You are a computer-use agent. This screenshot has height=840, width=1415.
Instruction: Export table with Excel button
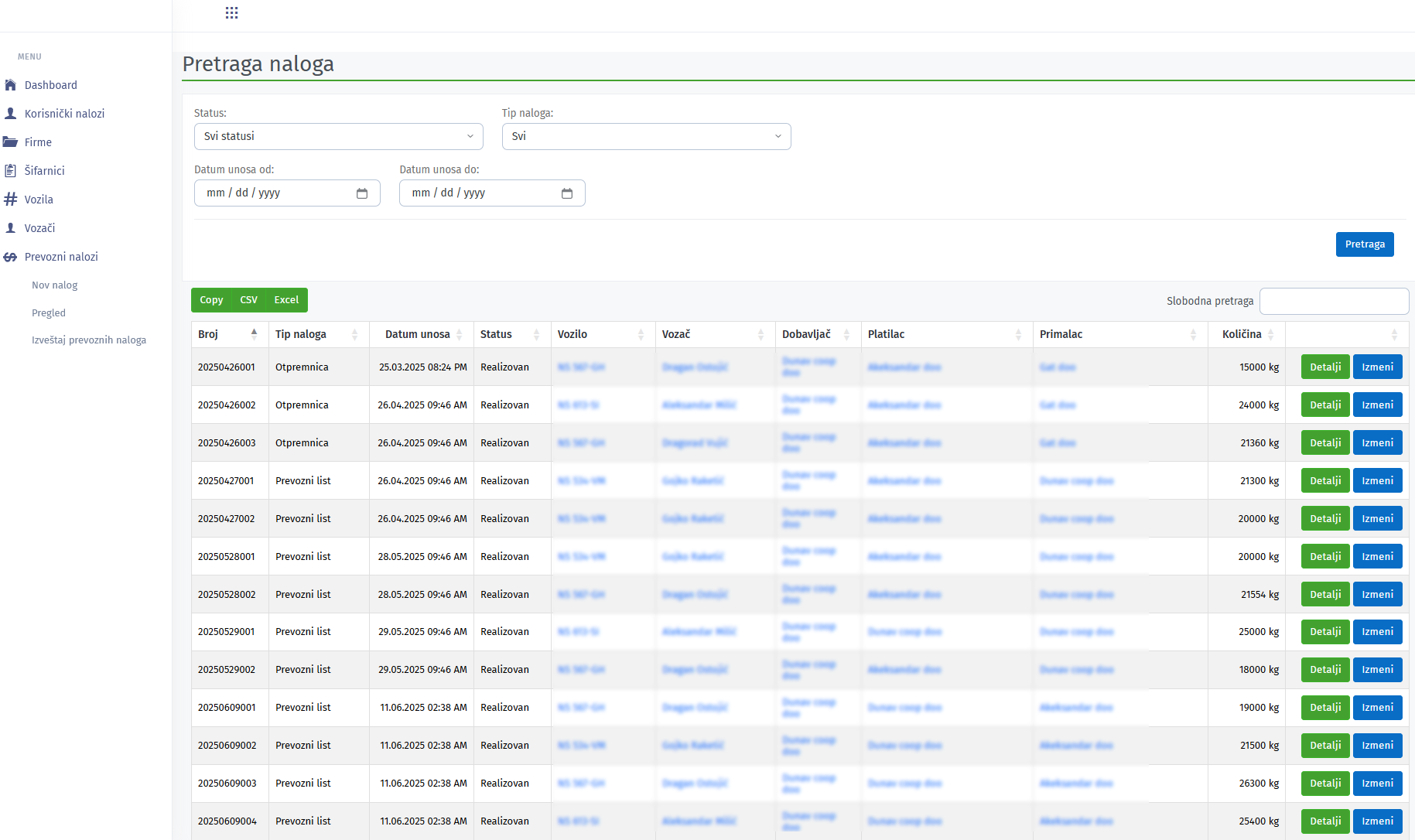286,300
